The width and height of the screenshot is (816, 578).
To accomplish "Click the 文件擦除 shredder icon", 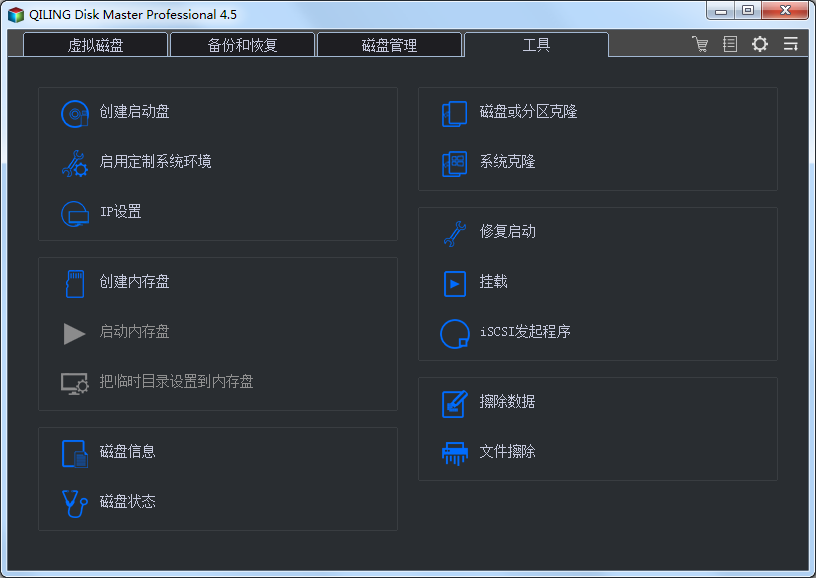I will 455,454.
